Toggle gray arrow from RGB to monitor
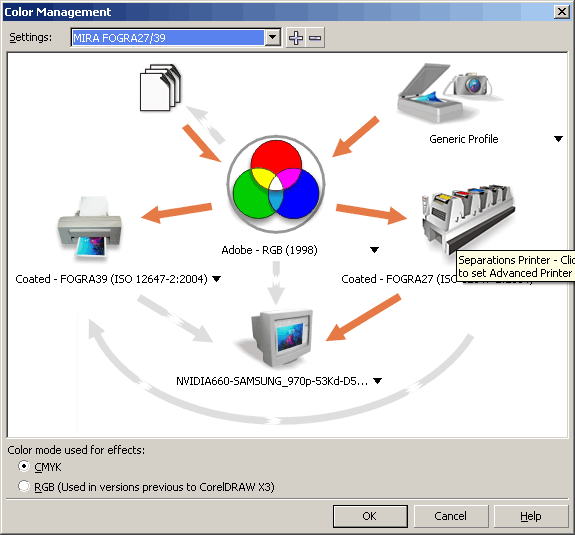 pos(276,282)
